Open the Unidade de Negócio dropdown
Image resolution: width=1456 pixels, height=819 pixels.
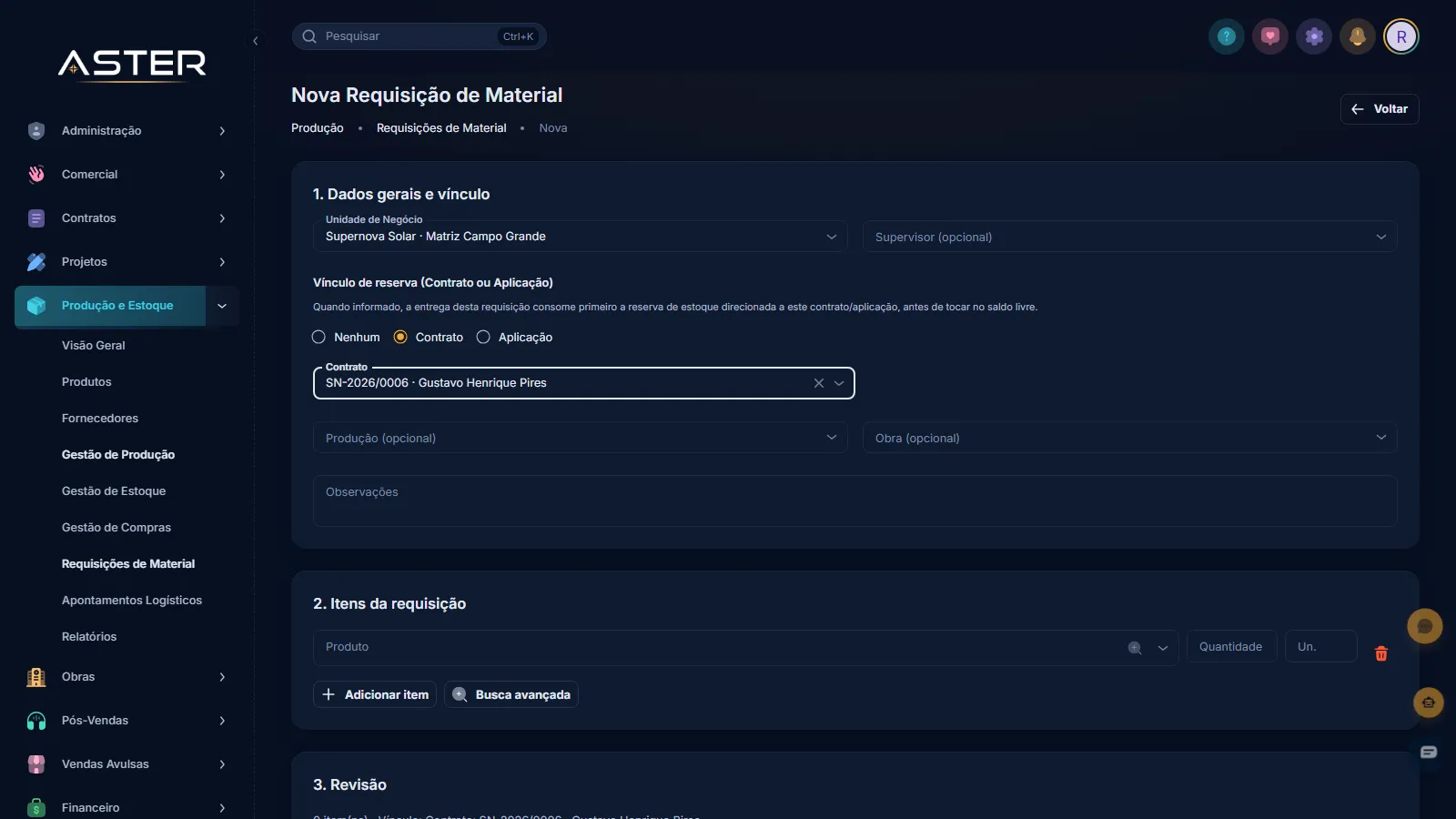tap(581, 236)
